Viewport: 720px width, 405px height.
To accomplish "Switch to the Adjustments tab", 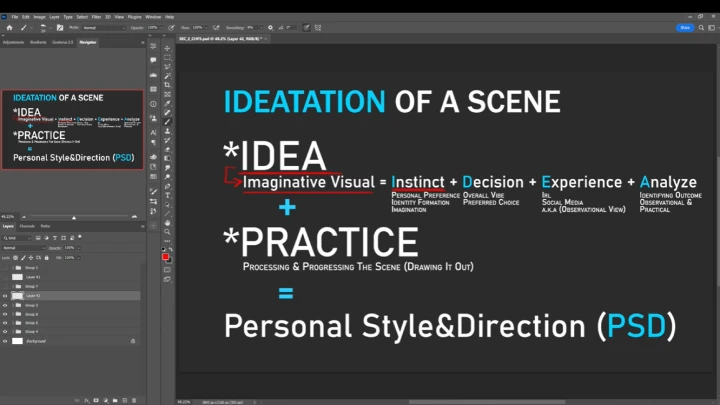I will 13,42.
